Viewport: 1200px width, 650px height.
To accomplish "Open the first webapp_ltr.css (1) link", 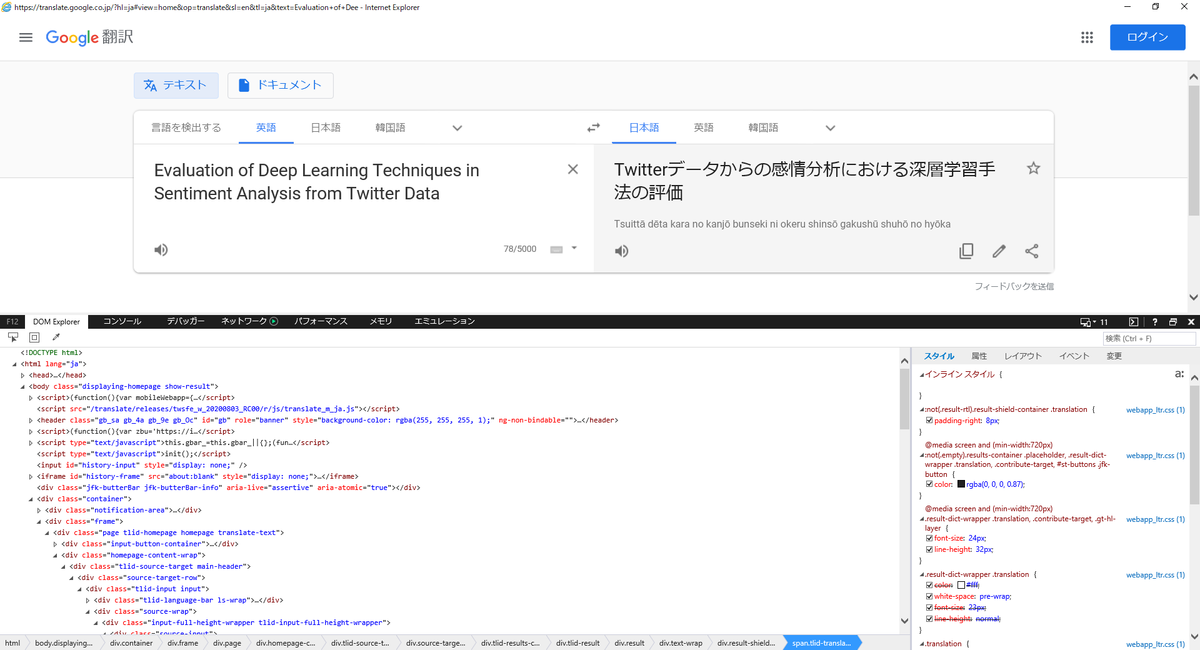I will (1155, 410).
